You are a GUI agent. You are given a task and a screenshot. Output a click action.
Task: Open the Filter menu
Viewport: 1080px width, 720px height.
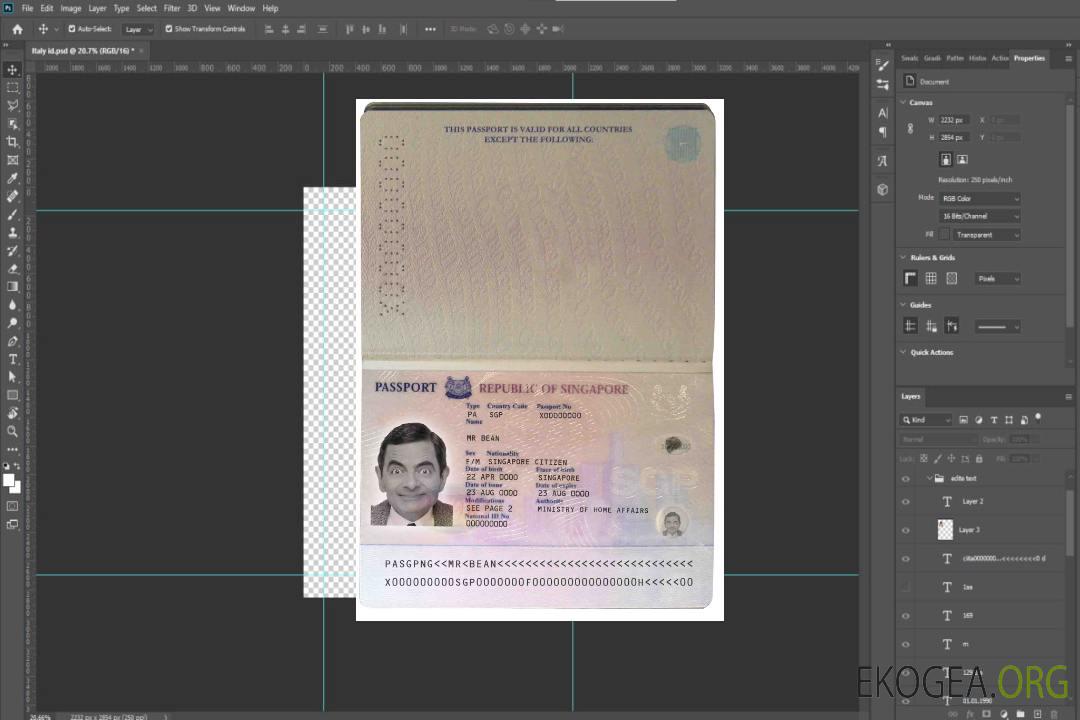click(172, 8)
